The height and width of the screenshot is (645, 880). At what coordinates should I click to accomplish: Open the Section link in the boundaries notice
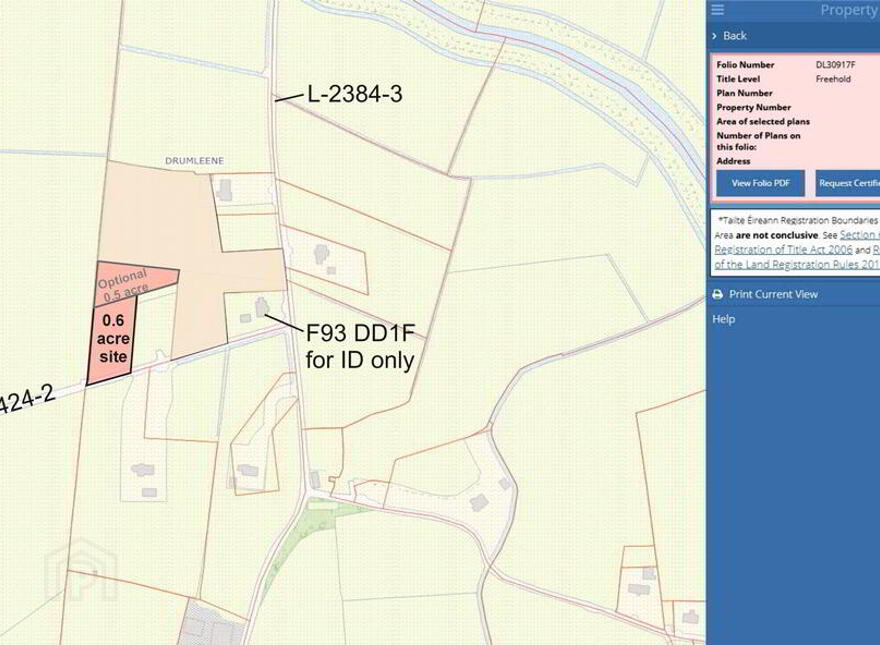click(x=859, y=235)
